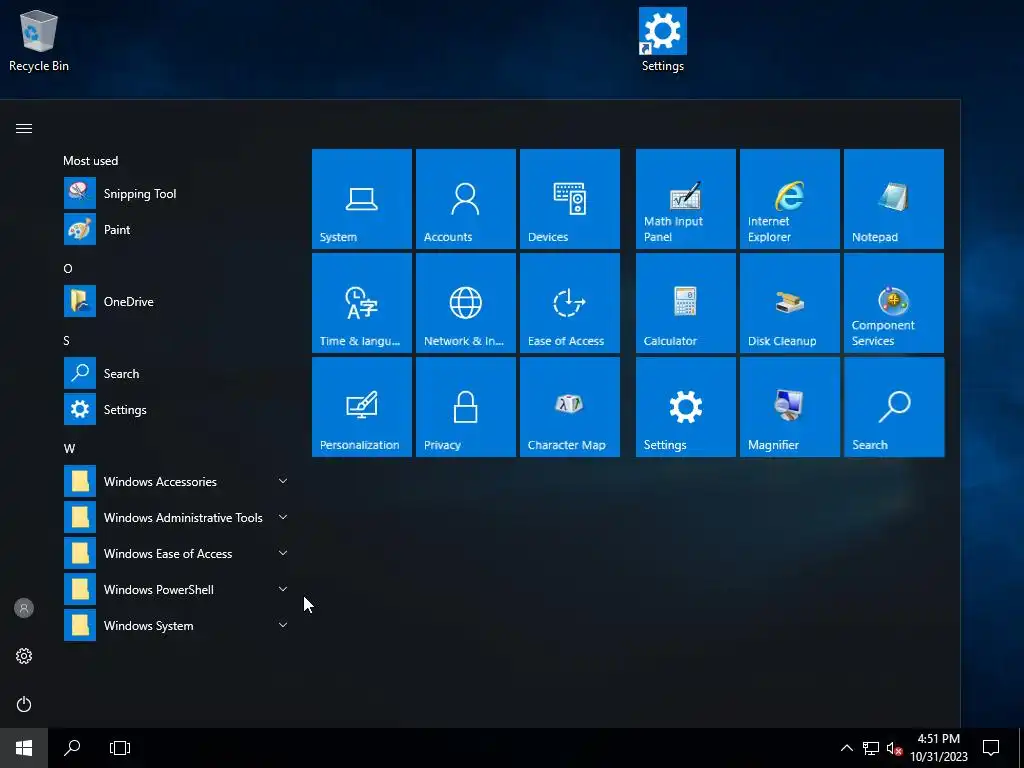Image resolution: width=1024 pixels, height=768 pixels.
Task: Open the Windows Administrative Tools folder
Action: pyautogui.click(x=176, y=517)
